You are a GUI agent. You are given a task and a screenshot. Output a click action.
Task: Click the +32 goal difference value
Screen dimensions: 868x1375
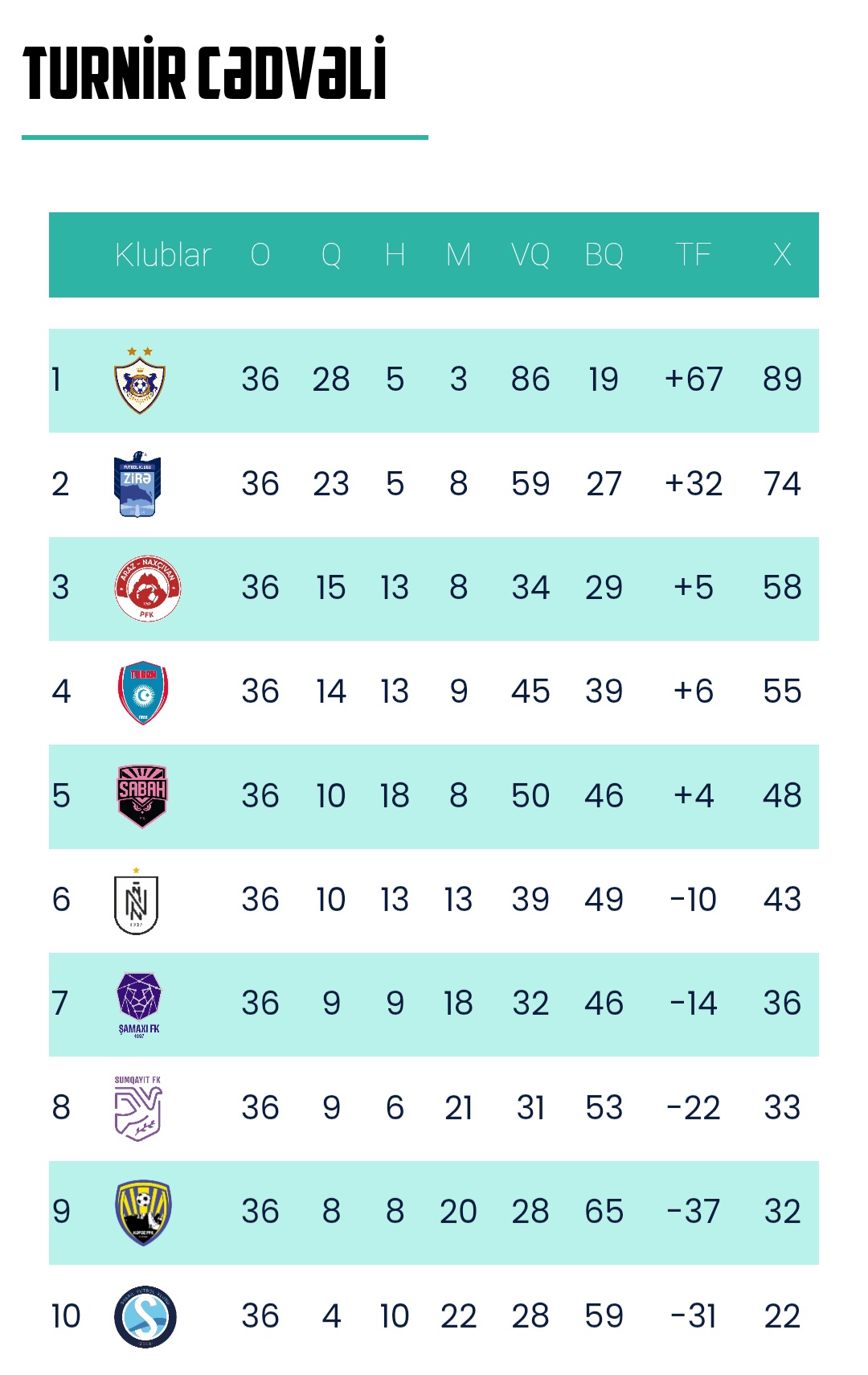coord(694,484)
